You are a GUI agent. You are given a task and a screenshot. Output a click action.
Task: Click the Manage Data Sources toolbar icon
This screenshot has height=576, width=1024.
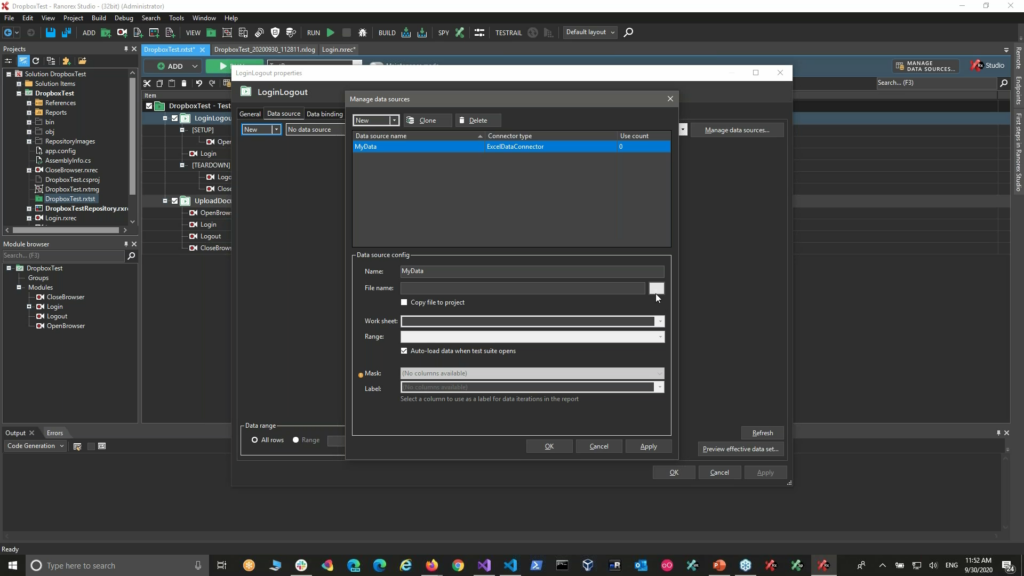(x=927, y=66)
